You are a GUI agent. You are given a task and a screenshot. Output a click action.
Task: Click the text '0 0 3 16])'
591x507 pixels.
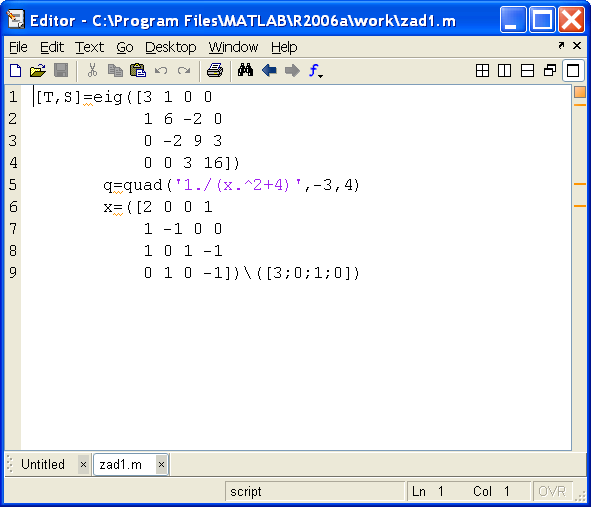[192, 163]
